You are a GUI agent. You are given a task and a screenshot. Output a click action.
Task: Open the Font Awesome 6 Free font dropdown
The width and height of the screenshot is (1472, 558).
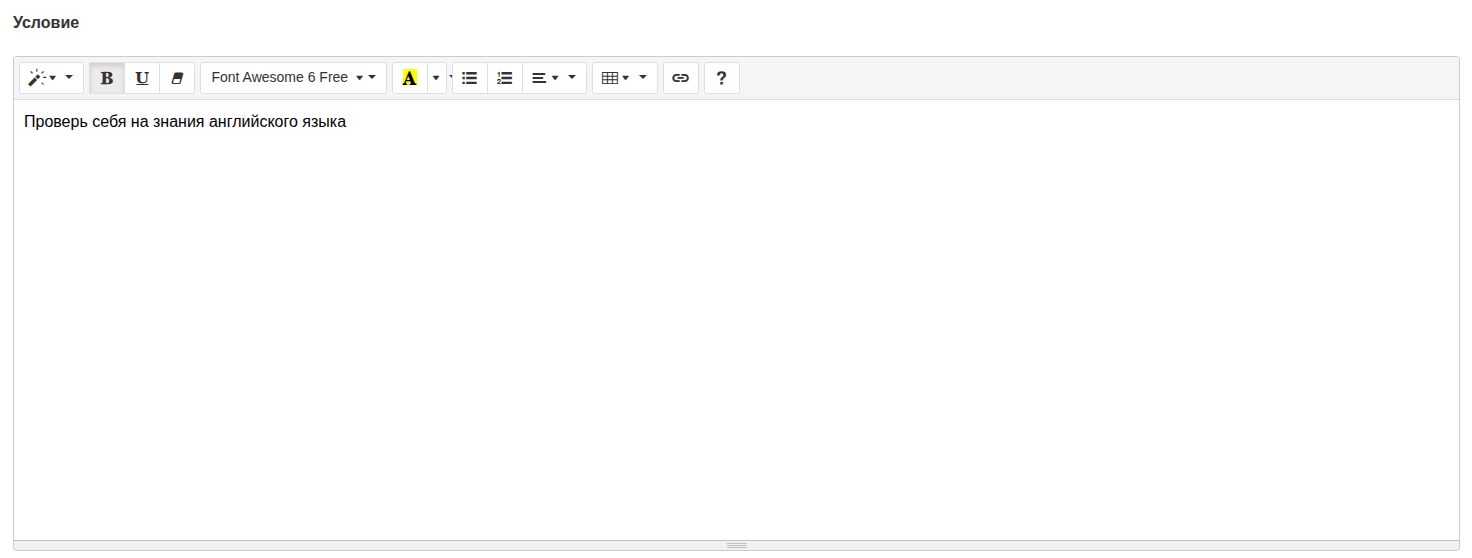(293, 78)
